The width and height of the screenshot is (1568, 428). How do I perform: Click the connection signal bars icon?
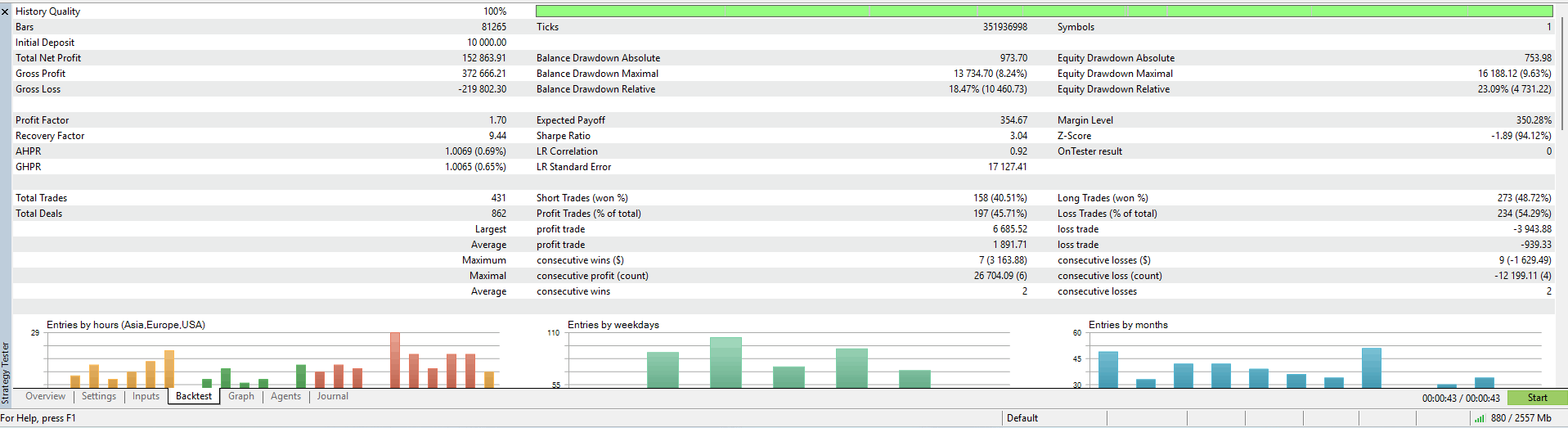click(x=1479, y=418)
